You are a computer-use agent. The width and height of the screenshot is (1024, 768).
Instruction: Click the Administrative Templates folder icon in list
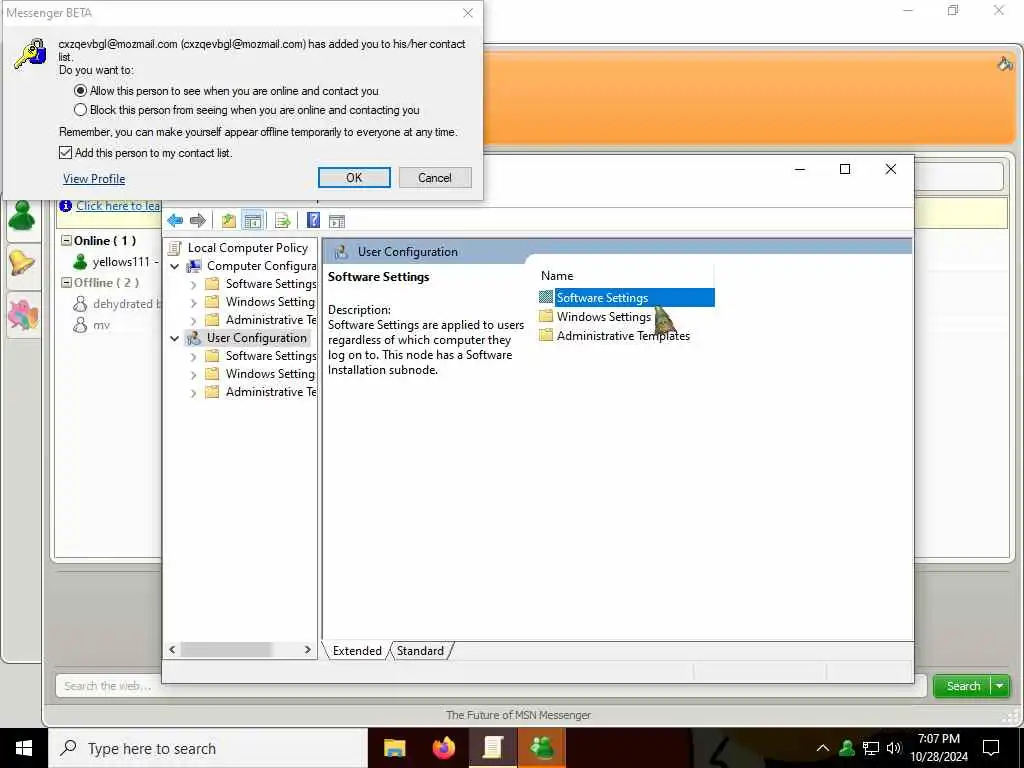click(546, 335)
